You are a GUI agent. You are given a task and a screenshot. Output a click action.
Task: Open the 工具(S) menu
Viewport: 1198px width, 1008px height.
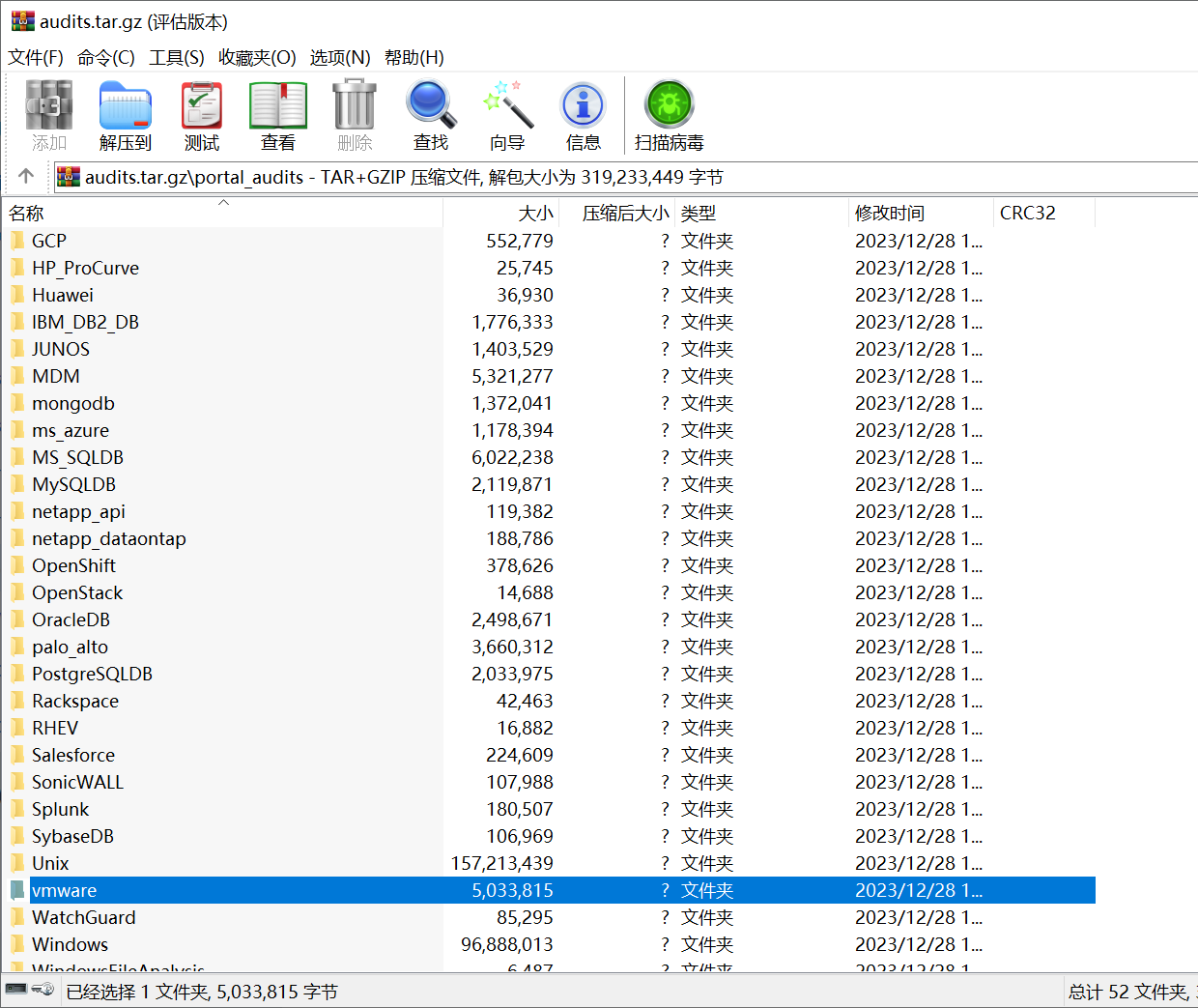tap(177, 58)
